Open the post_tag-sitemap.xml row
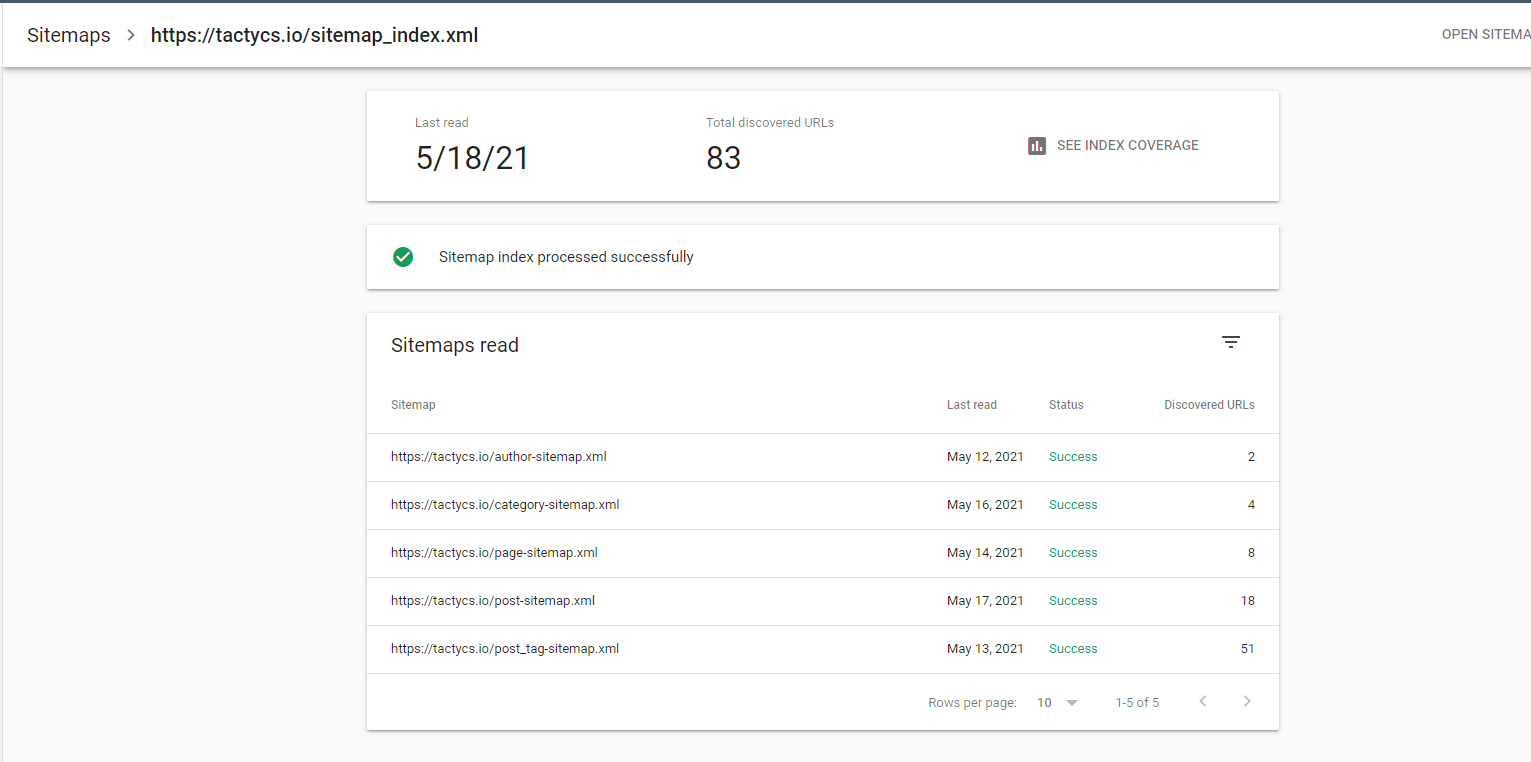The width and height of the screenshot is (1531, 762). [505, 649]
